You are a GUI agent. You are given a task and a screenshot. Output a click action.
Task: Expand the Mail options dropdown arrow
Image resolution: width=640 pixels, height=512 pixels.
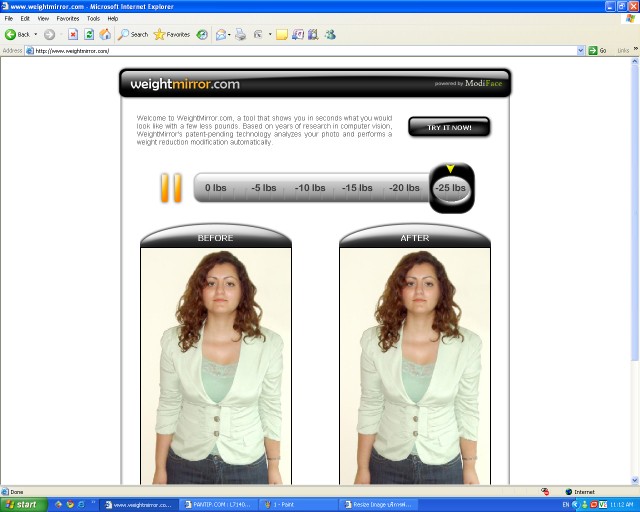(x=229, y=35)
